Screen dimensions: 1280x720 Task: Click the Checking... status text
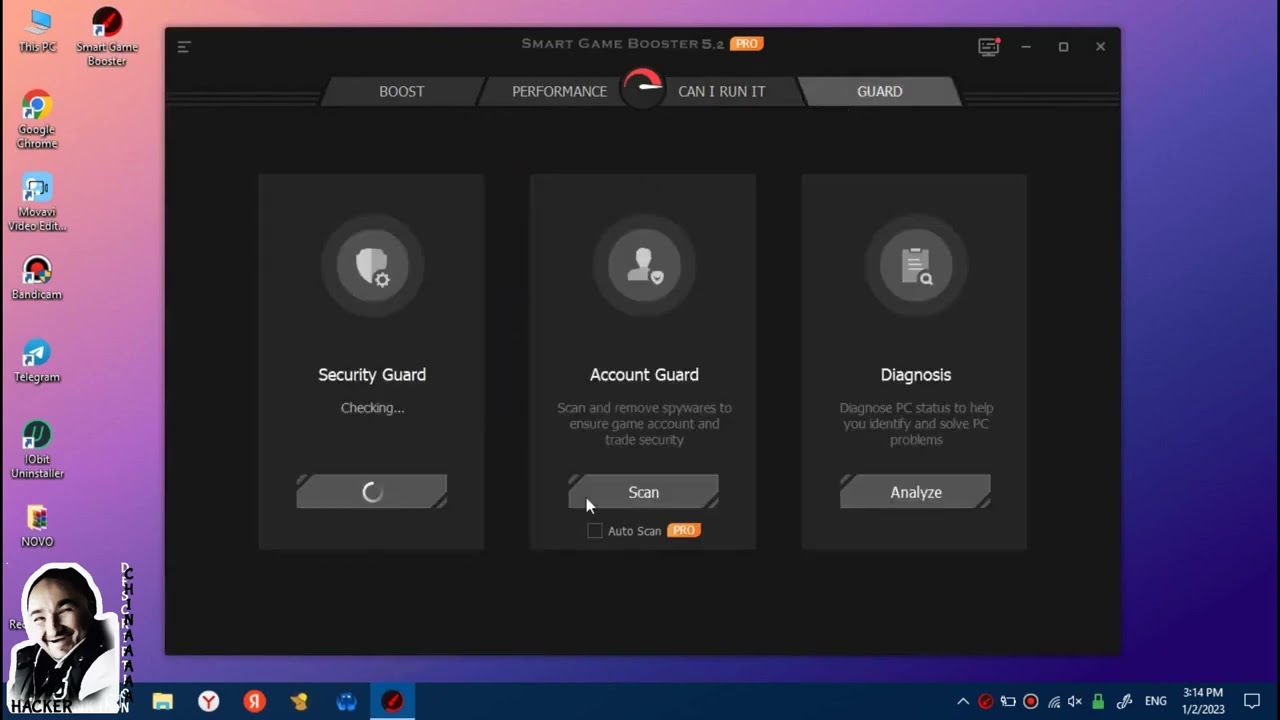click(x=372, y=408)
